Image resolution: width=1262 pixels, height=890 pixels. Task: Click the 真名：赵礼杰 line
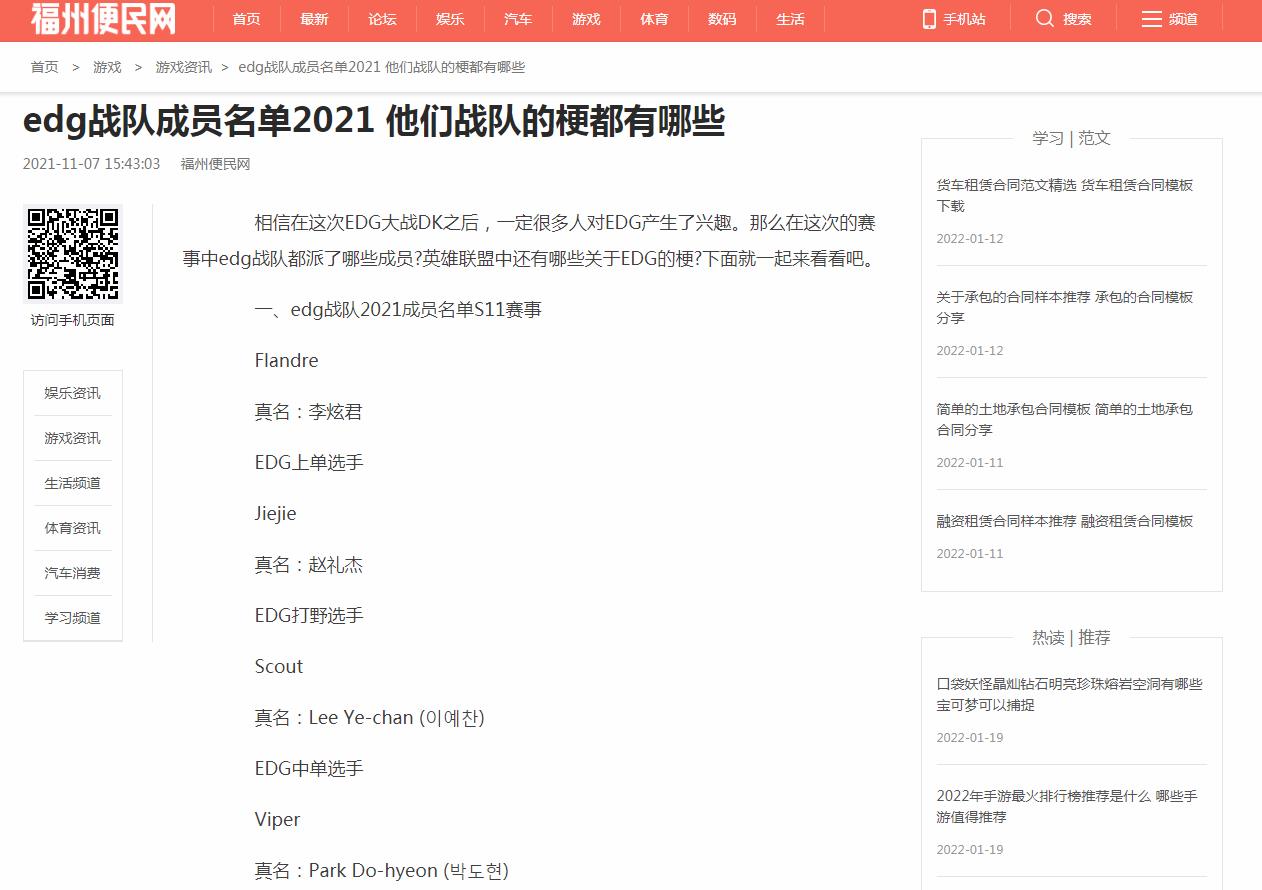click(x=309, y=565)
